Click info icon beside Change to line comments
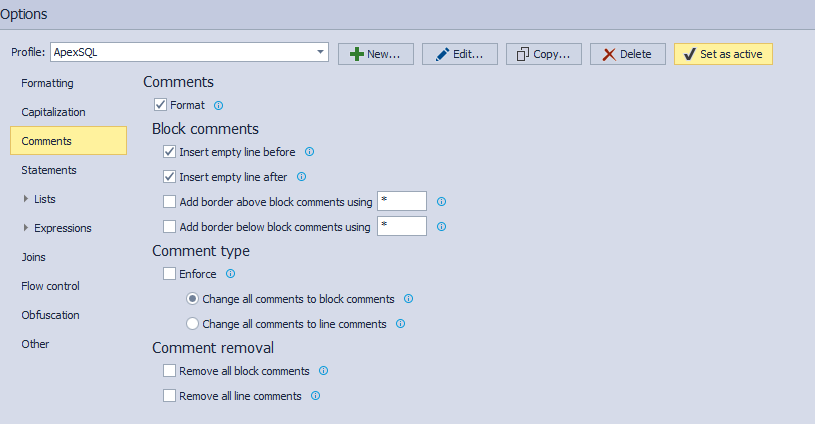The width and height of the screenshot is (815, 424). pyautogui.click(x=400, y=324)
